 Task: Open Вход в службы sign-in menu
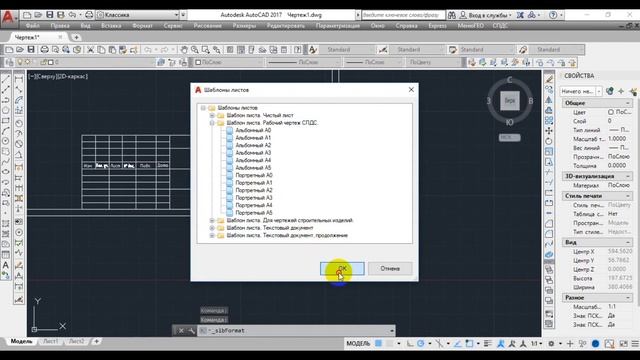(485, 15)
